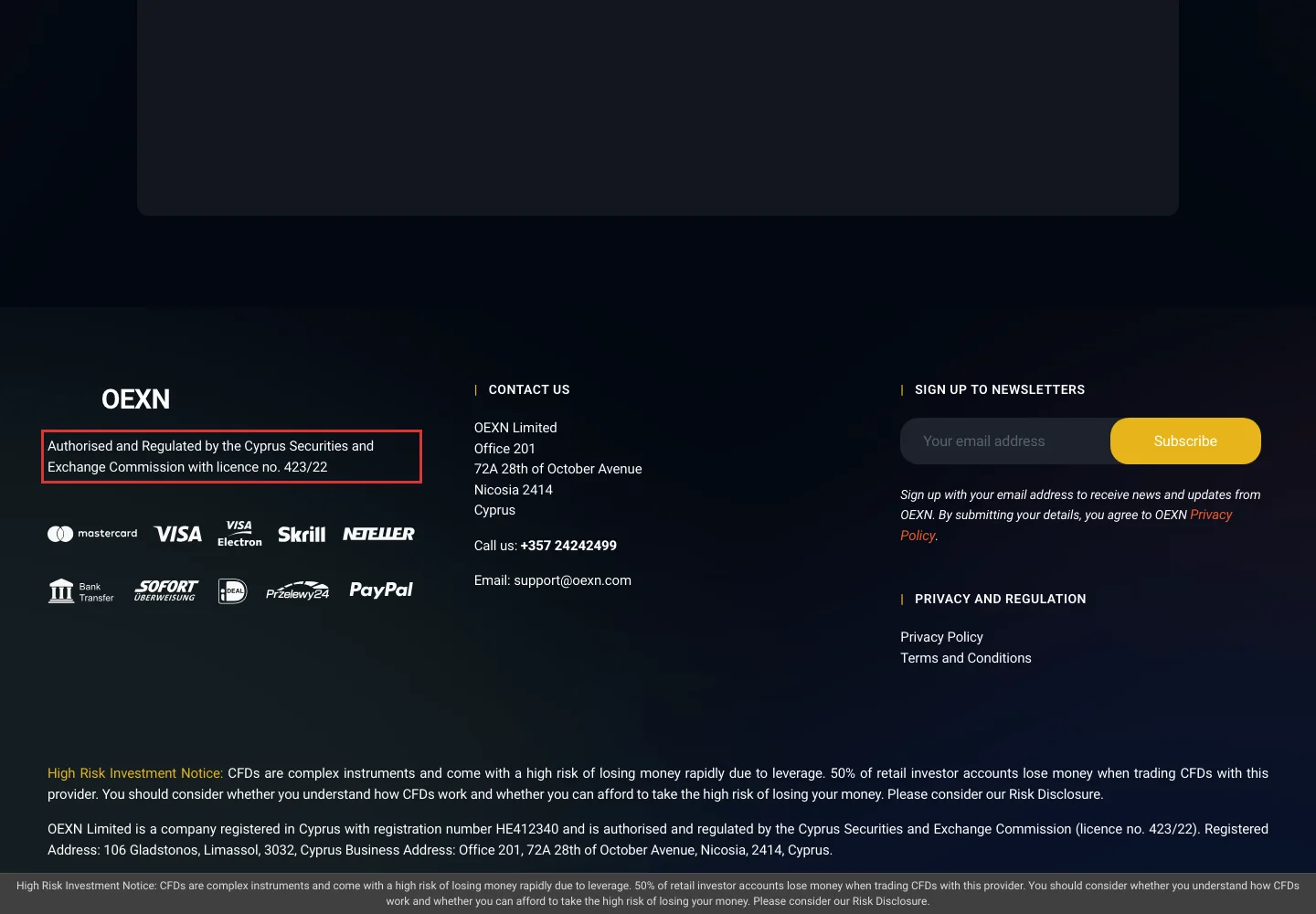
Task: Click the Przelewy24 payment logo
Action: pos(298,591)
